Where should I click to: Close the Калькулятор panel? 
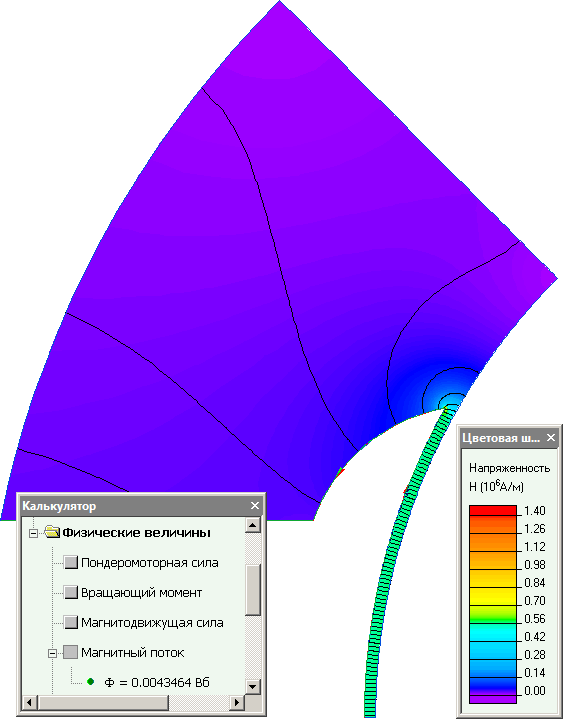pos(255,506)
